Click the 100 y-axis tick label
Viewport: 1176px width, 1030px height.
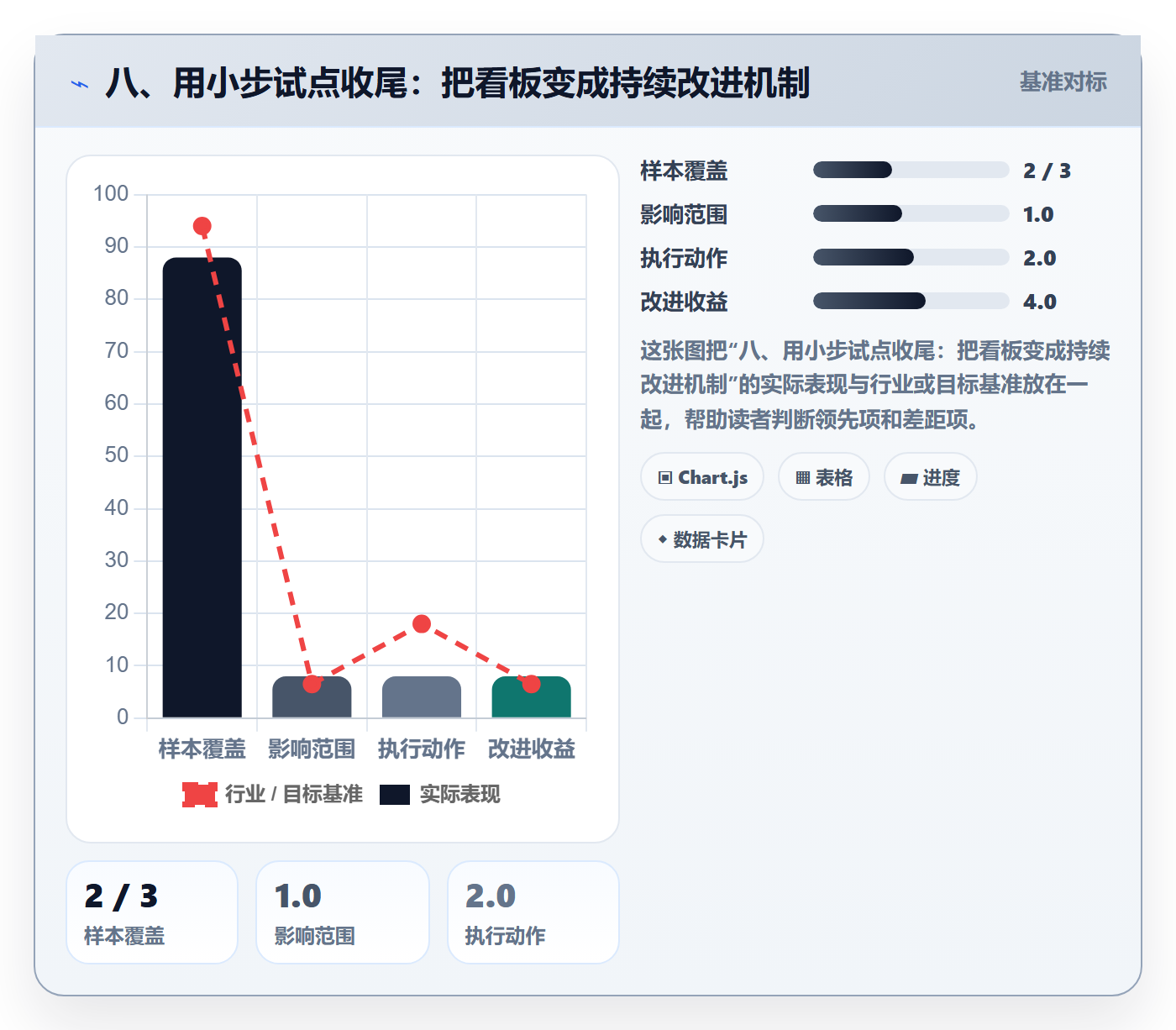(x=111, y=194)
